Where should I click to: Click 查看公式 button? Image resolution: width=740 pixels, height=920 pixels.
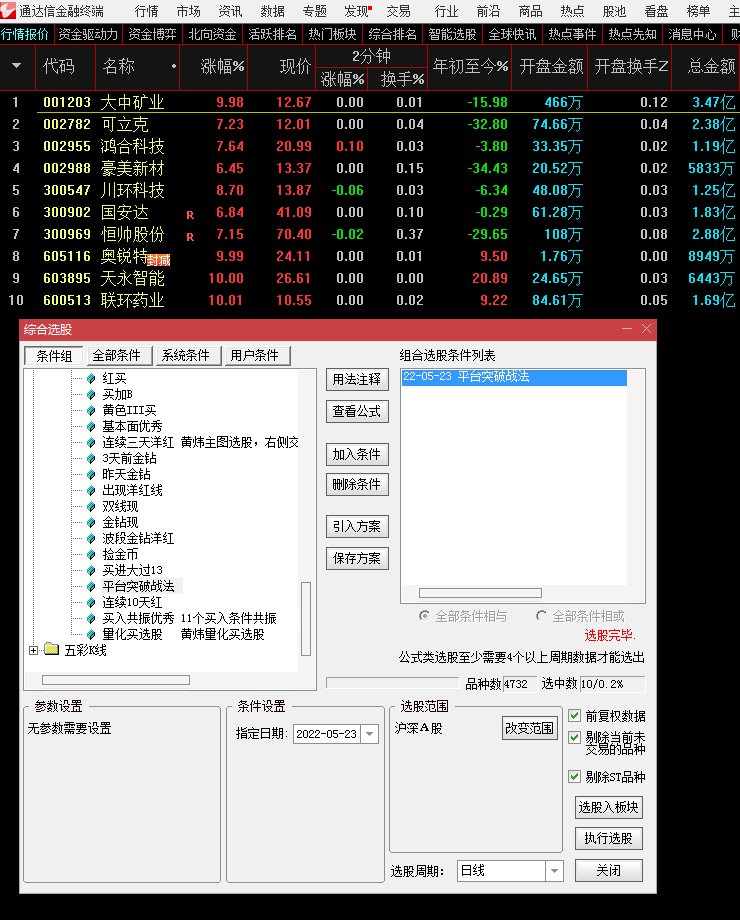(x=357, y=411)
